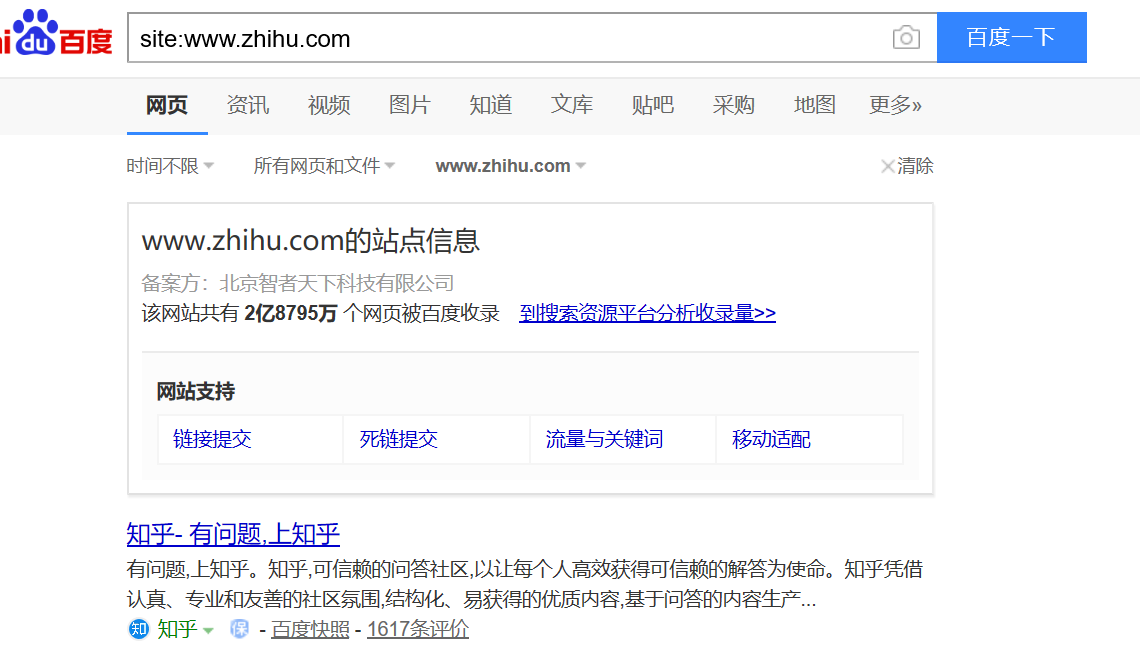Clear filters with the X 清除 icon

pos(907,166)
